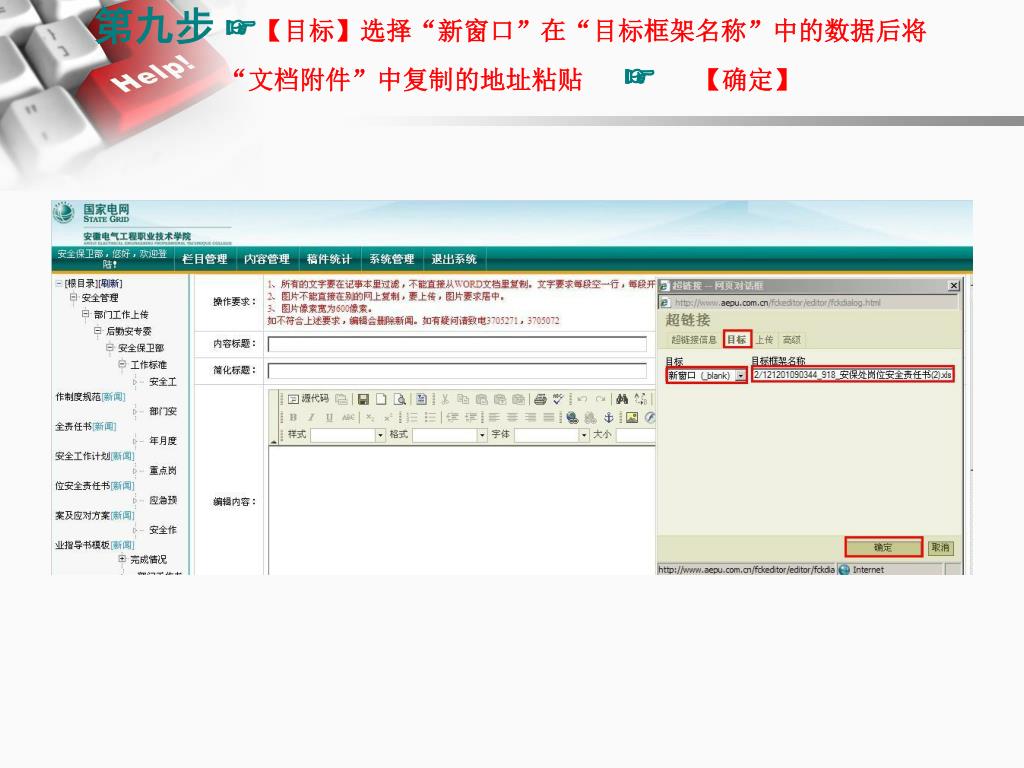Align text left
Image resolution: width=1024 pixels, height=768 pixels.
(x=494, y=417)
